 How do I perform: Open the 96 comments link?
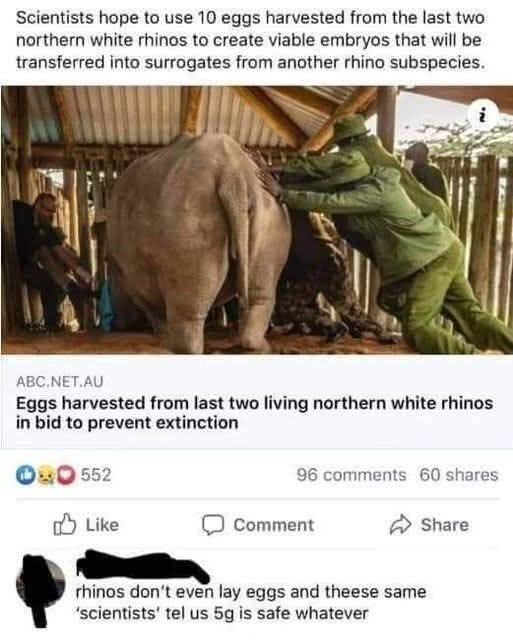coord(351,475)
